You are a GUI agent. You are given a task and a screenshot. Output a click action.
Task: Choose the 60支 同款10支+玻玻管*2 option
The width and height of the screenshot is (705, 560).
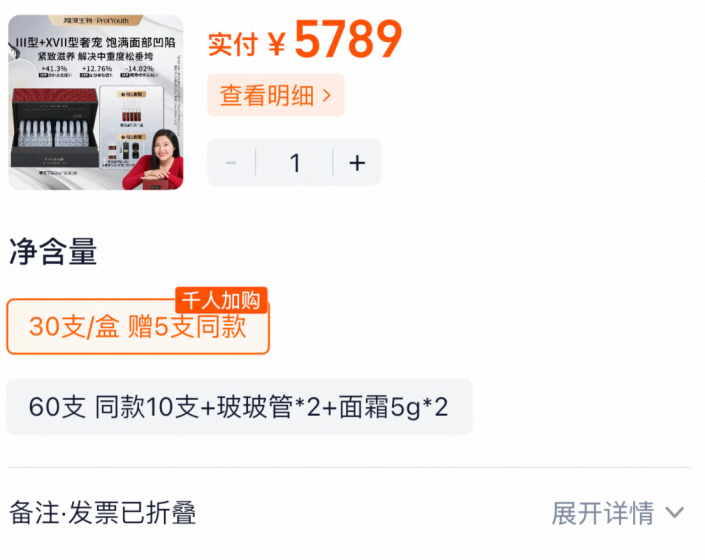click(x=239, y=407)
